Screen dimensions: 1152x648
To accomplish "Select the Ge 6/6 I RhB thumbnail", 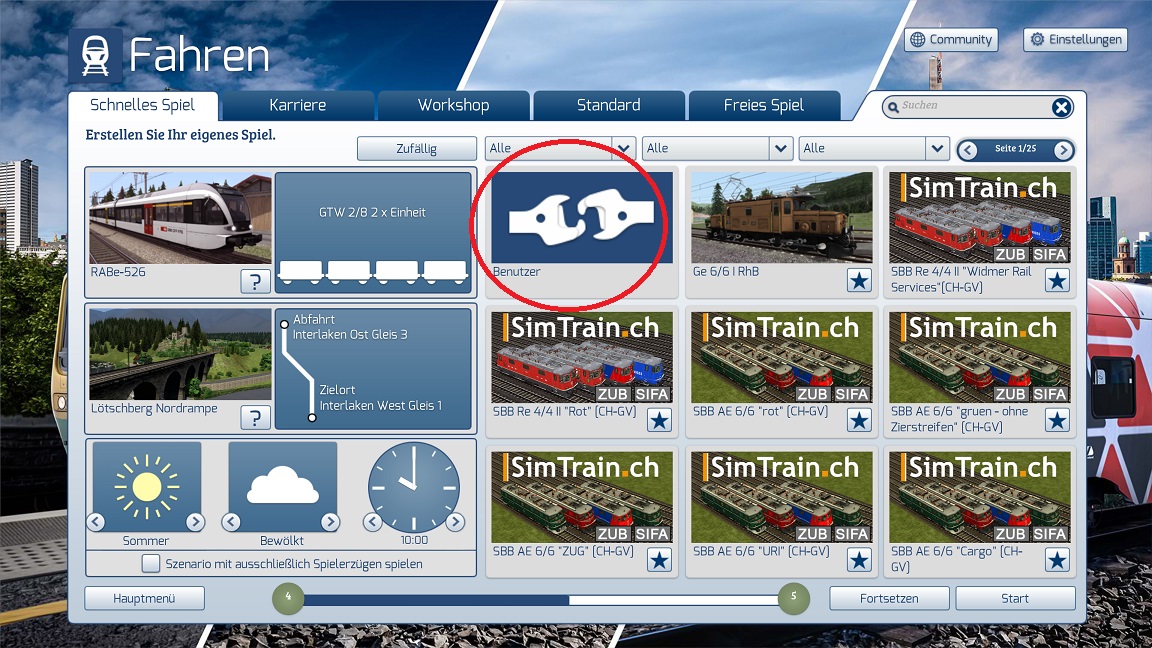I will [782, 217].
